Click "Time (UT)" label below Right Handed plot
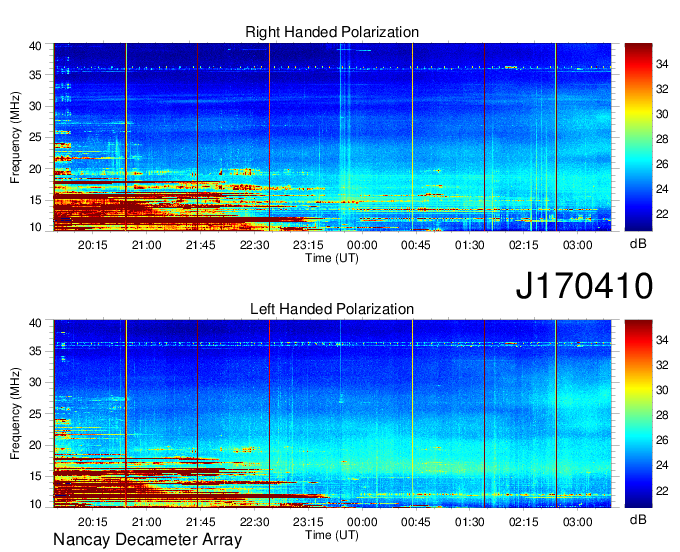680x552 pixels. (x=332, y=258)
